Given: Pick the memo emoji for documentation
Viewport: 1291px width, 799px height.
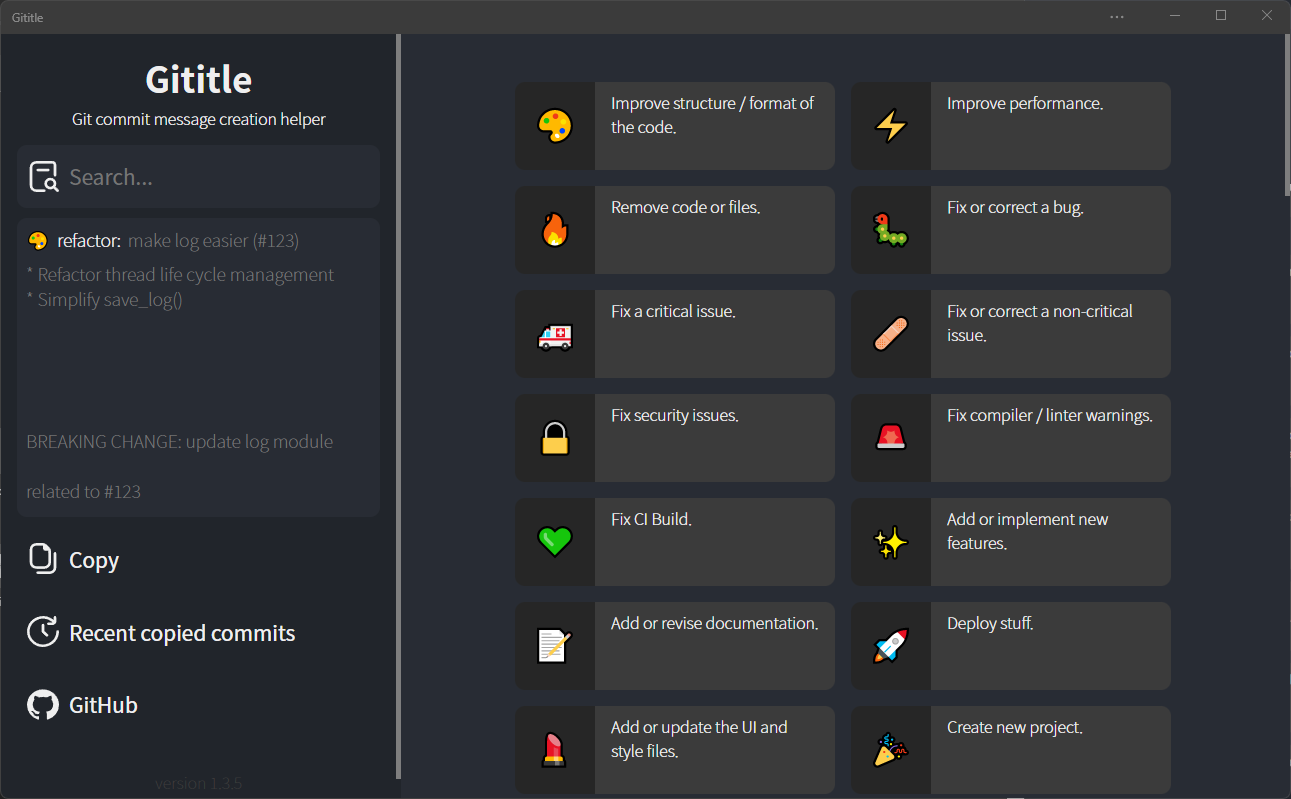Looking at the screenshot, I should (555, 646).
